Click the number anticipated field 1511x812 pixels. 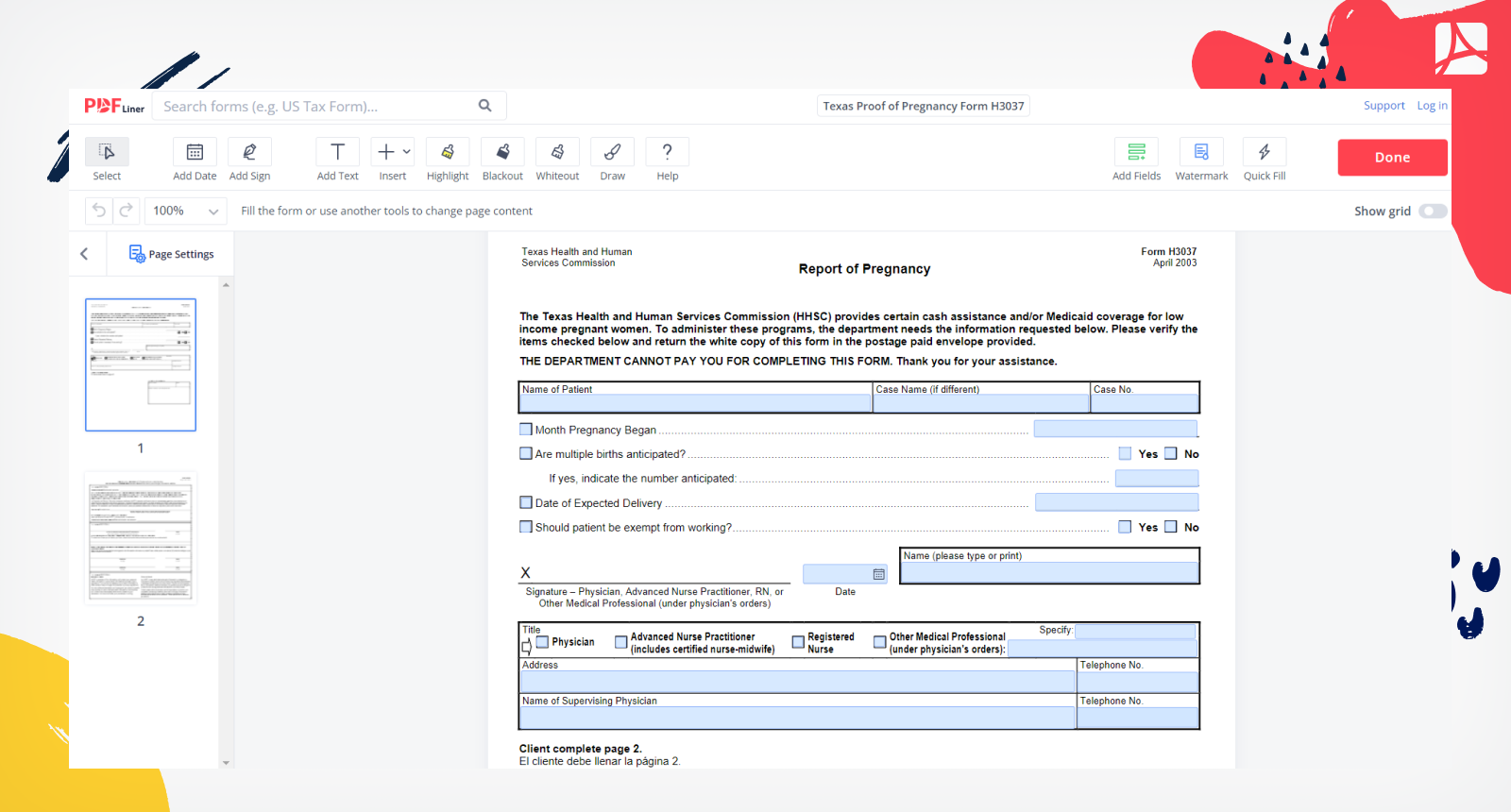[x=1157, y=479]
